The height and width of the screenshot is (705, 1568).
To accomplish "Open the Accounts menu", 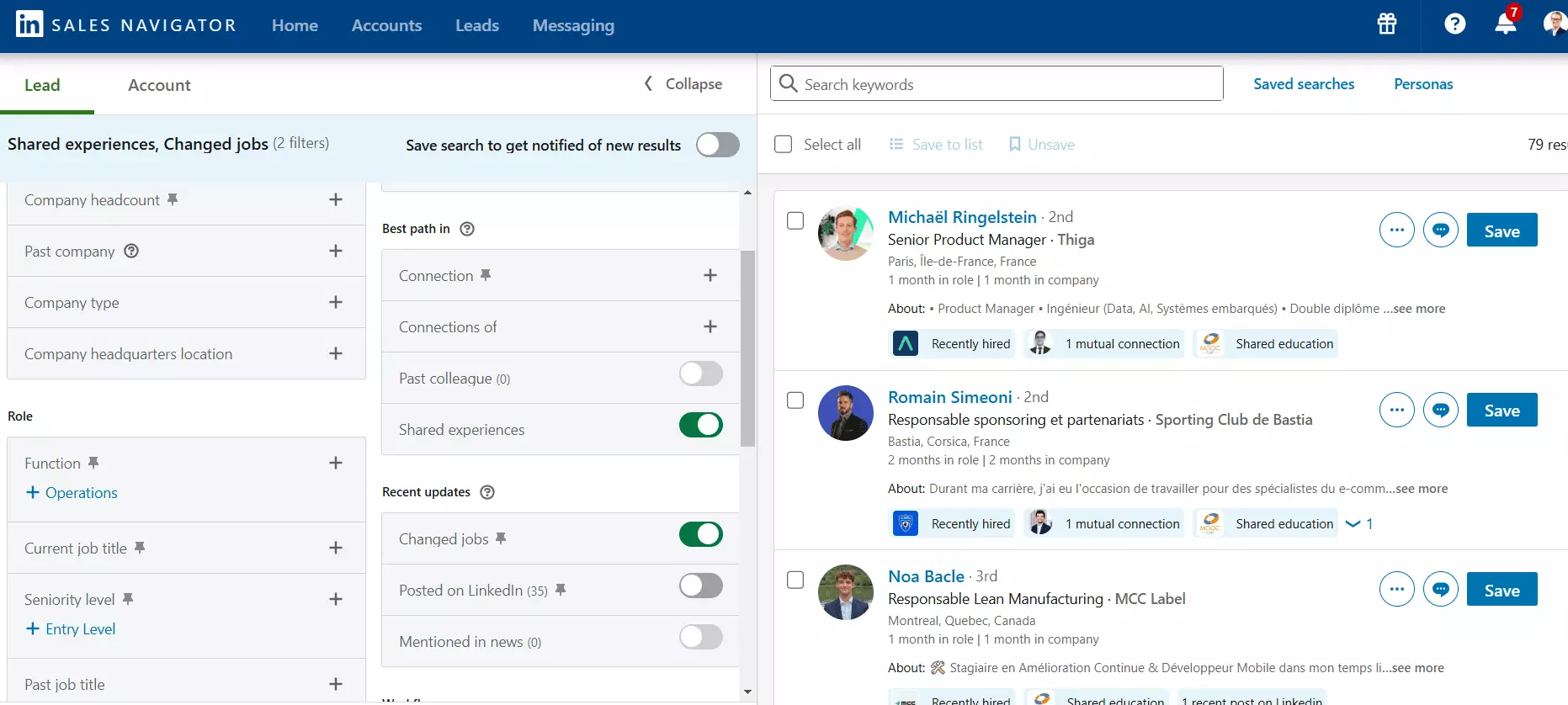I will [x=386, y=25].
